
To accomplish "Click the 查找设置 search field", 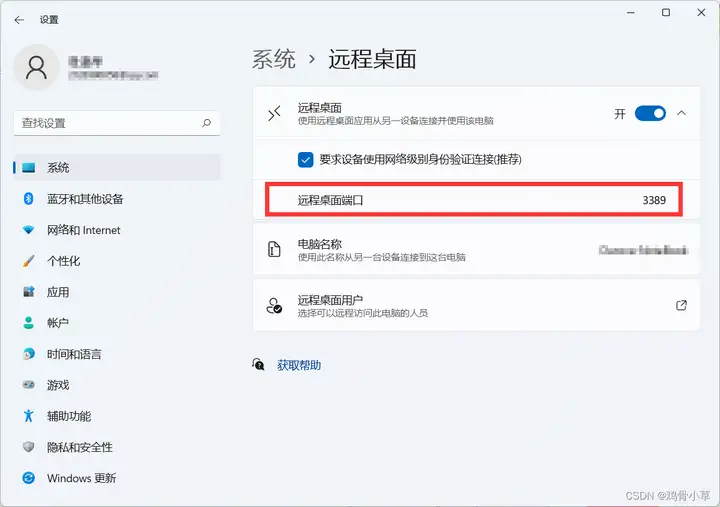I will pyautogui.click(x=117, y=123).
